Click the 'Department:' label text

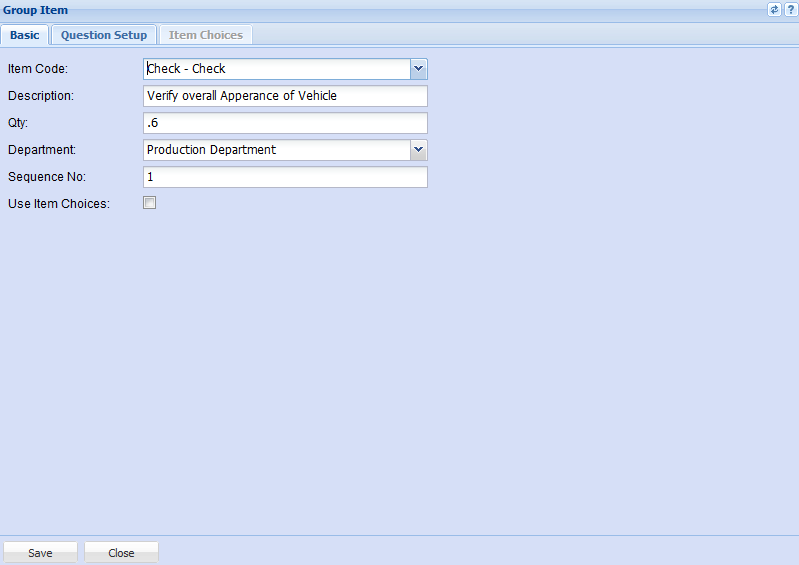tap(42, 150)
